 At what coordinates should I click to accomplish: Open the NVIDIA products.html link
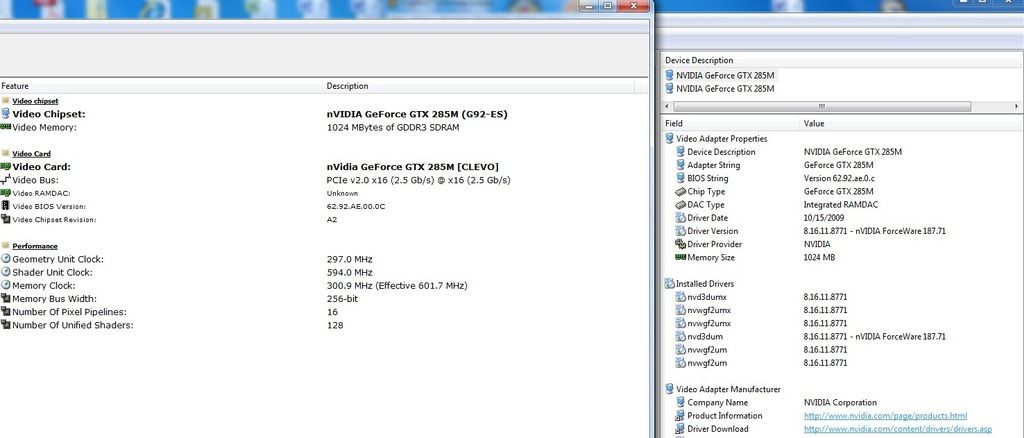coord(885,416)
